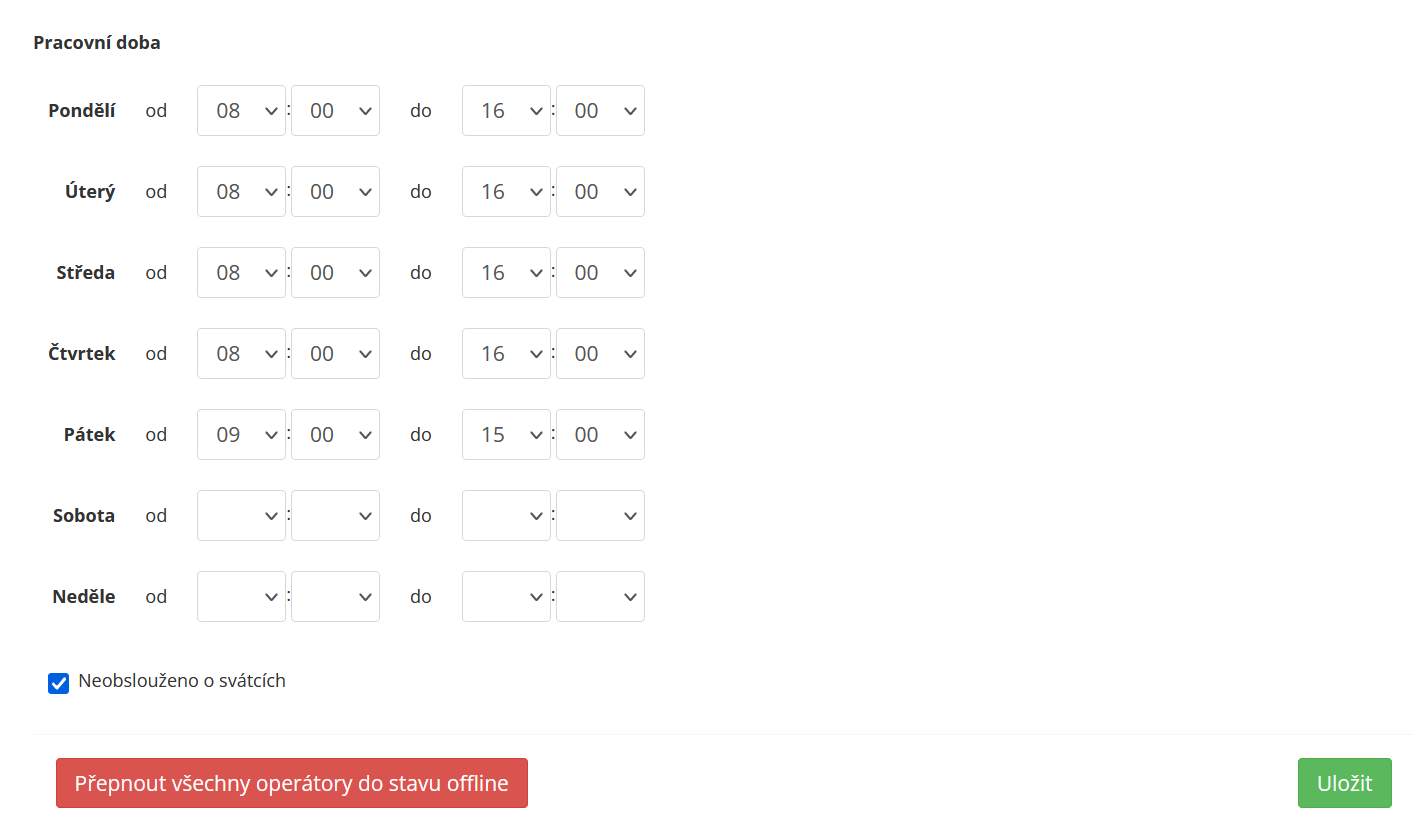
Task: Change Středa start minute select
Action: tap(335, 273)
